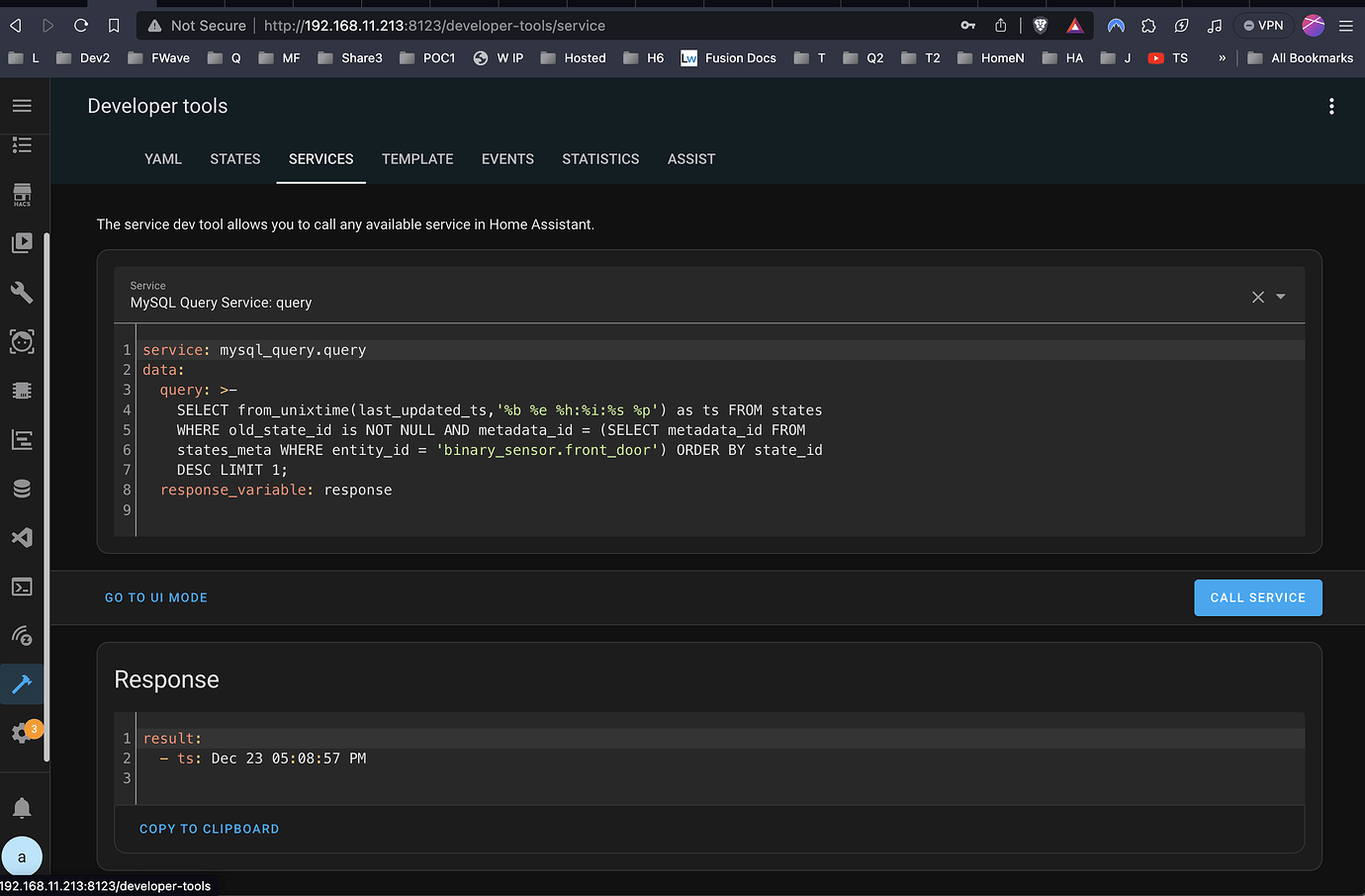Click the response line 'ts: Dec 23 05:08:57 PM'
The width and height of the screenshot is (1365, 896).
point(263,759)
